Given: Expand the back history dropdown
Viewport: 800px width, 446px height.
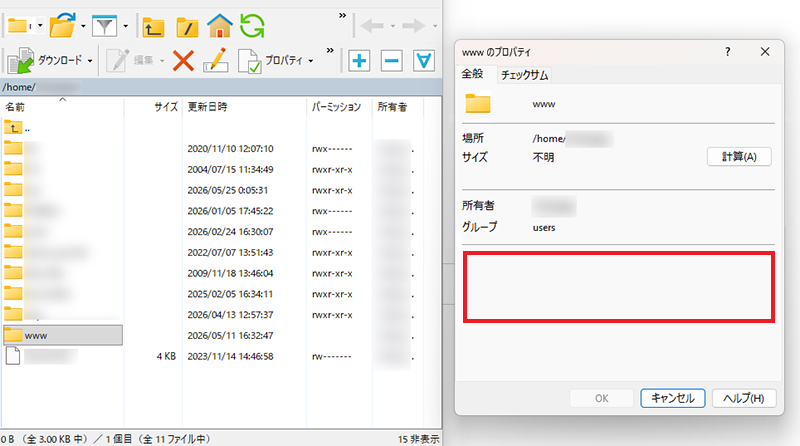Looking at the screenshot, I should click(393, 26).
